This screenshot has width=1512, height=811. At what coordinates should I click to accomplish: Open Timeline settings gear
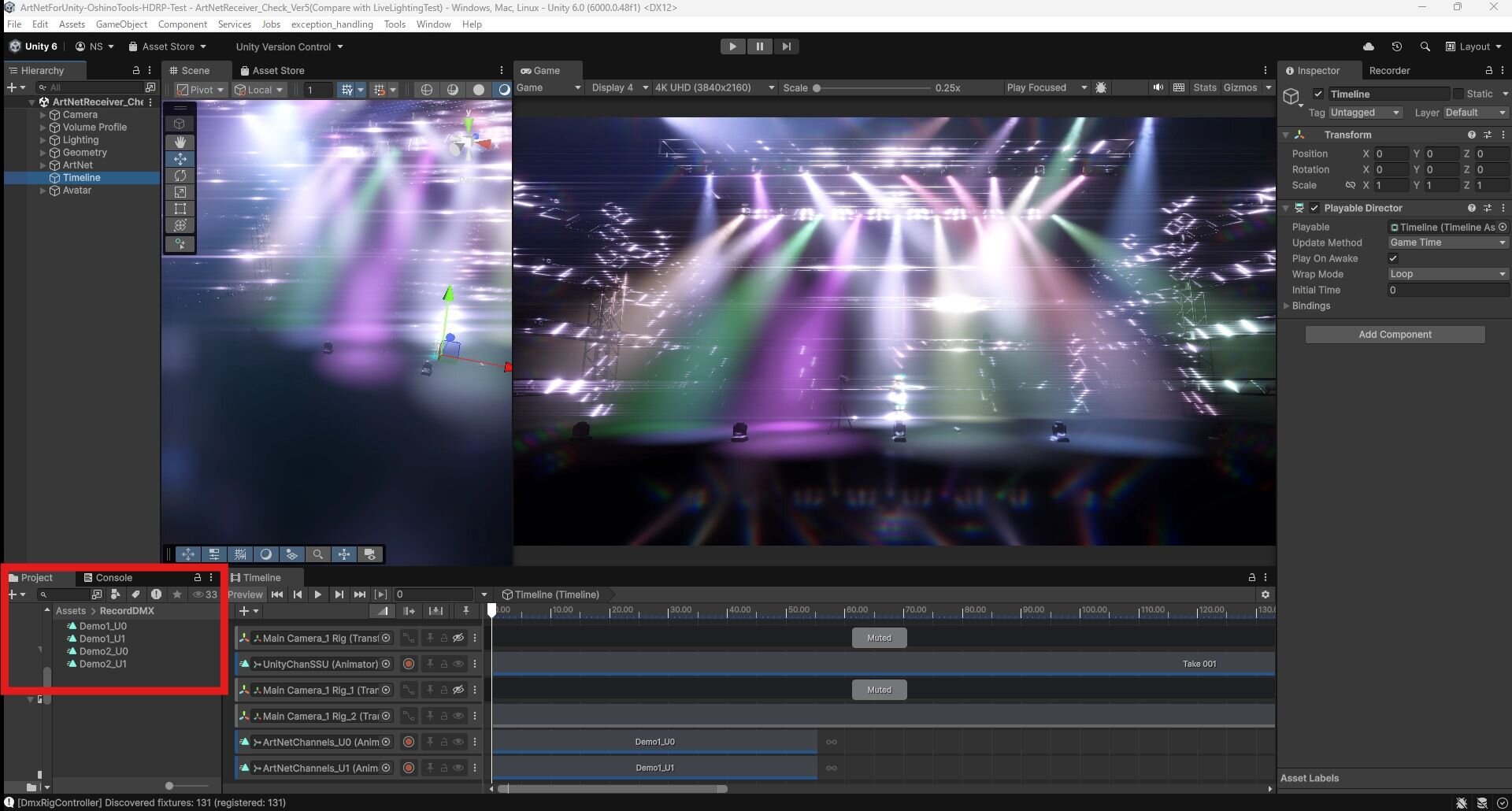point(1265,594)
